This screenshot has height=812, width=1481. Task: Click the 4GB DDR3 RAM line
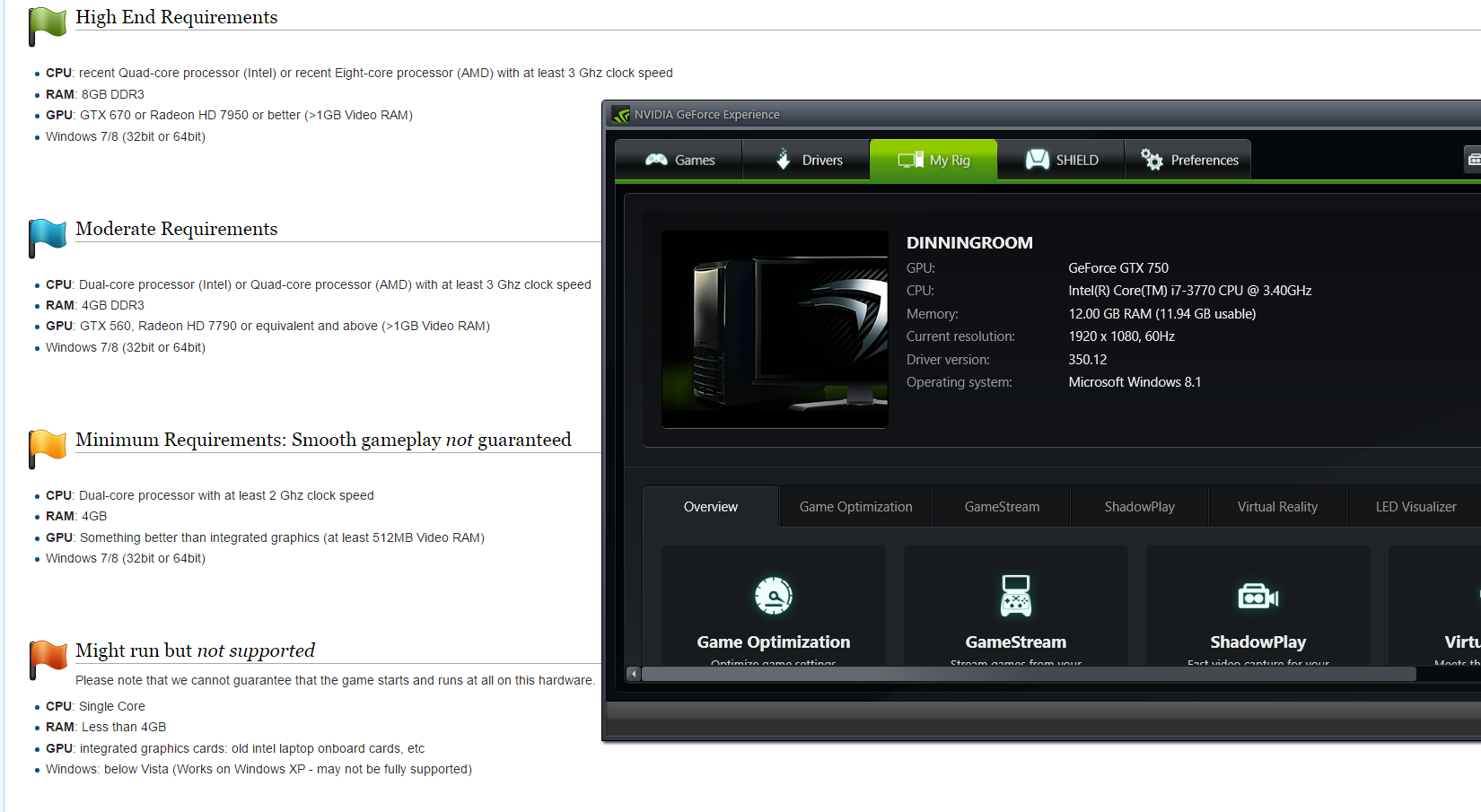pyautogui.click(x=95, y=305)
